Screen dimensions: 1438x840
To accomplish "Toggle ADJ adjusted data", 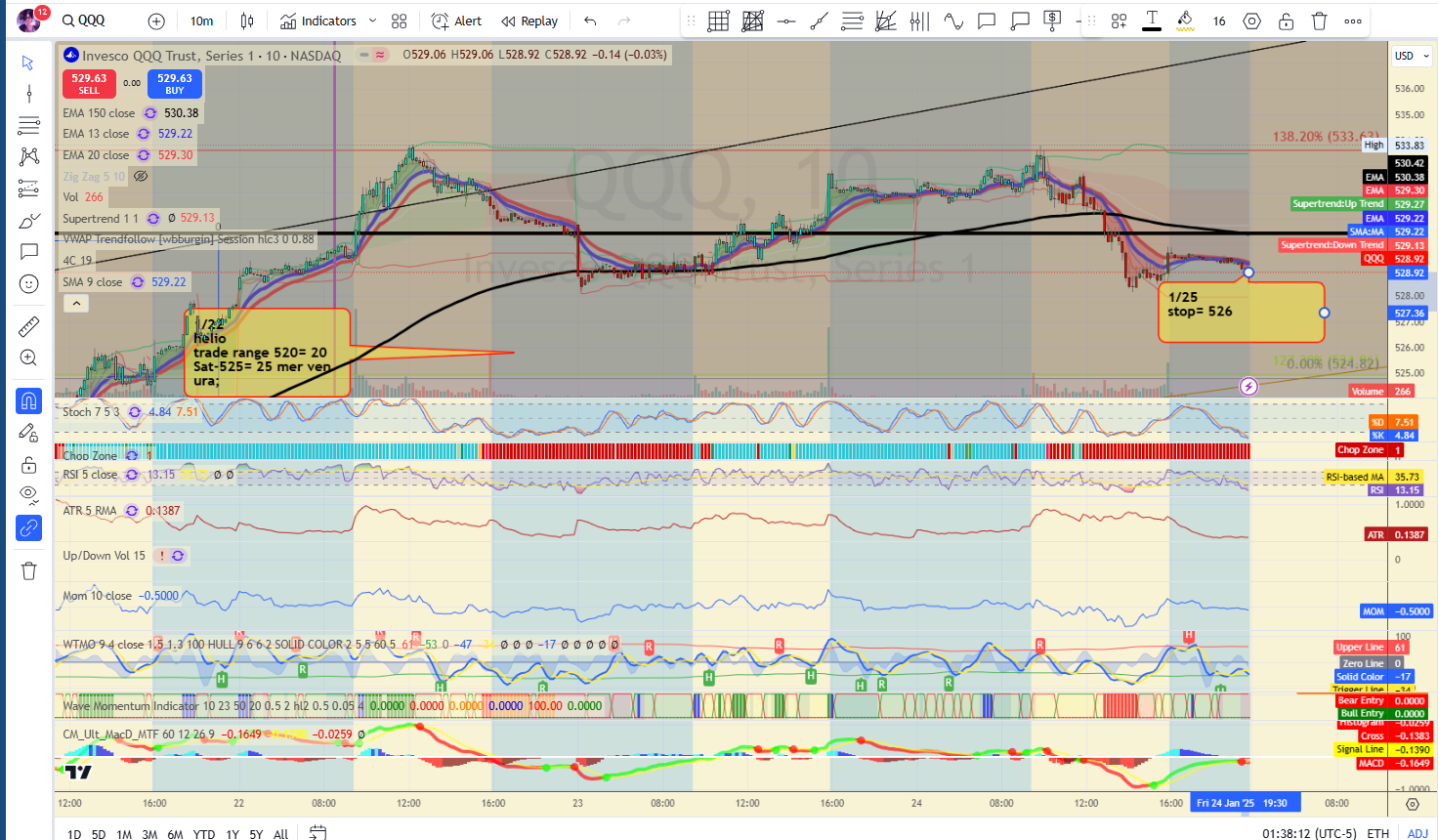I will coord(1417,833).
